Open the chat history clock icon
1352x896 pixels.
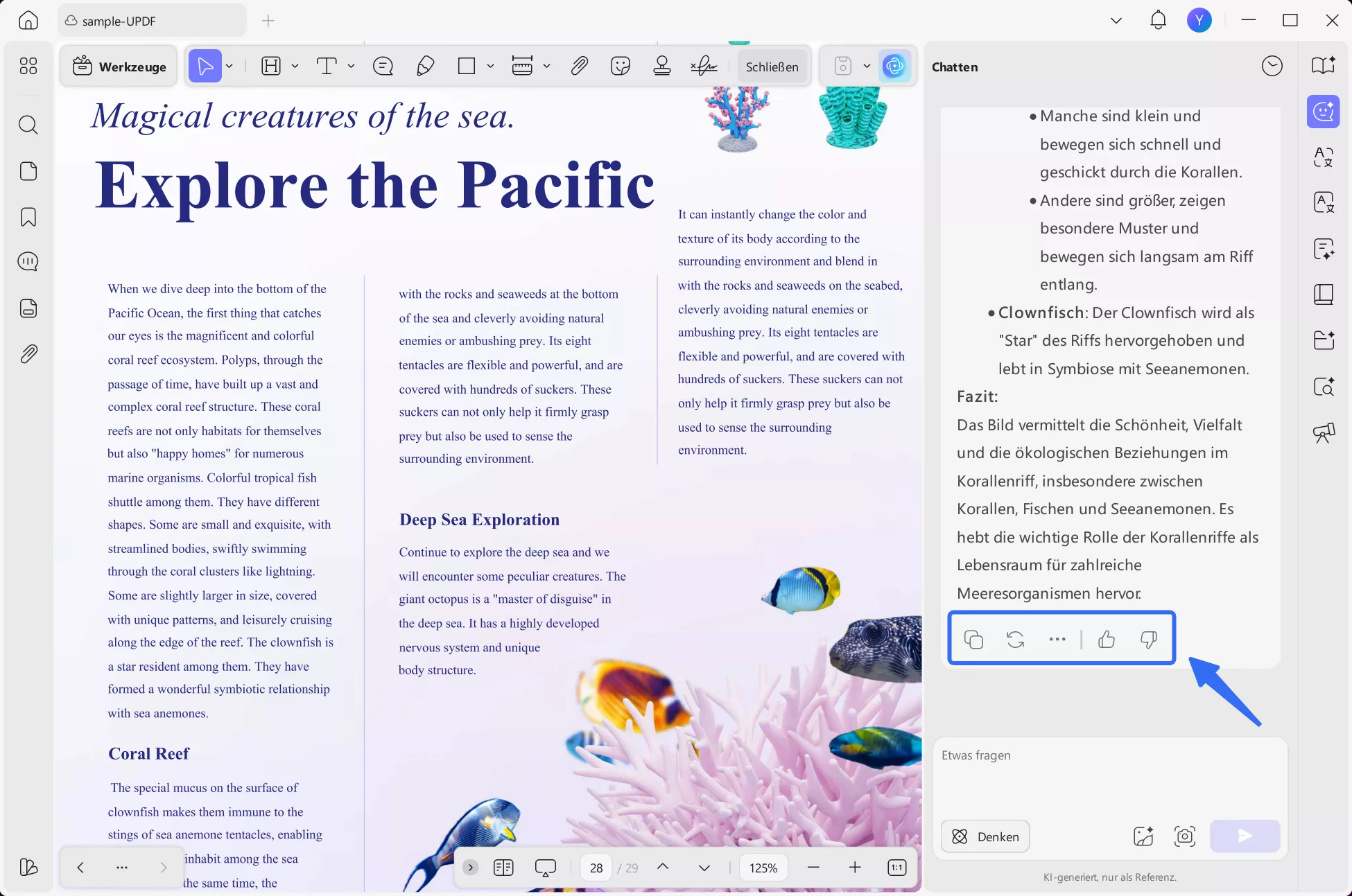1272,67
